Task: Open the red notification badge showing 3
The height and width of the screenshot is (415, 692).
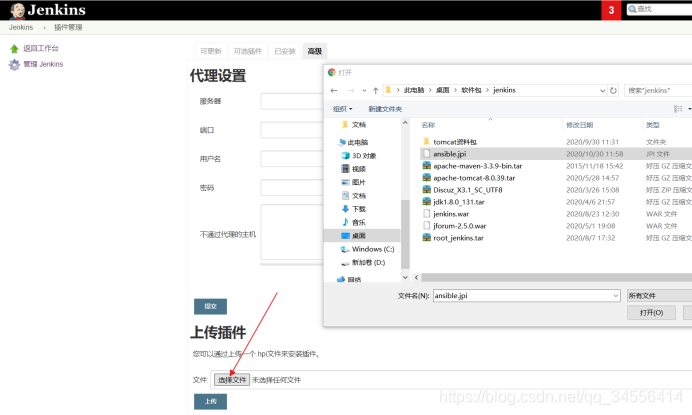Action: (x=611, y=10)
